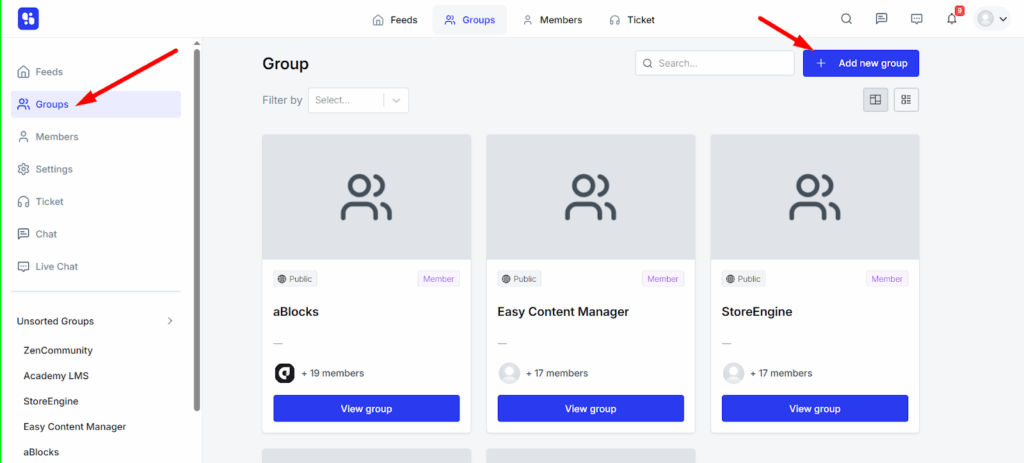Switch to the list view layout

[x=906, y=100]
